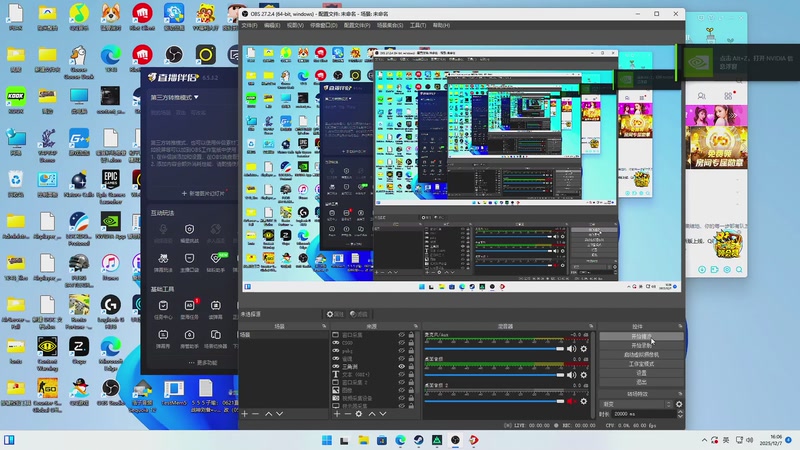Click 新增图片幻灯片 in 直播伴侣 window
Viewport: 800px width, 450px height.
click(204, 193)
